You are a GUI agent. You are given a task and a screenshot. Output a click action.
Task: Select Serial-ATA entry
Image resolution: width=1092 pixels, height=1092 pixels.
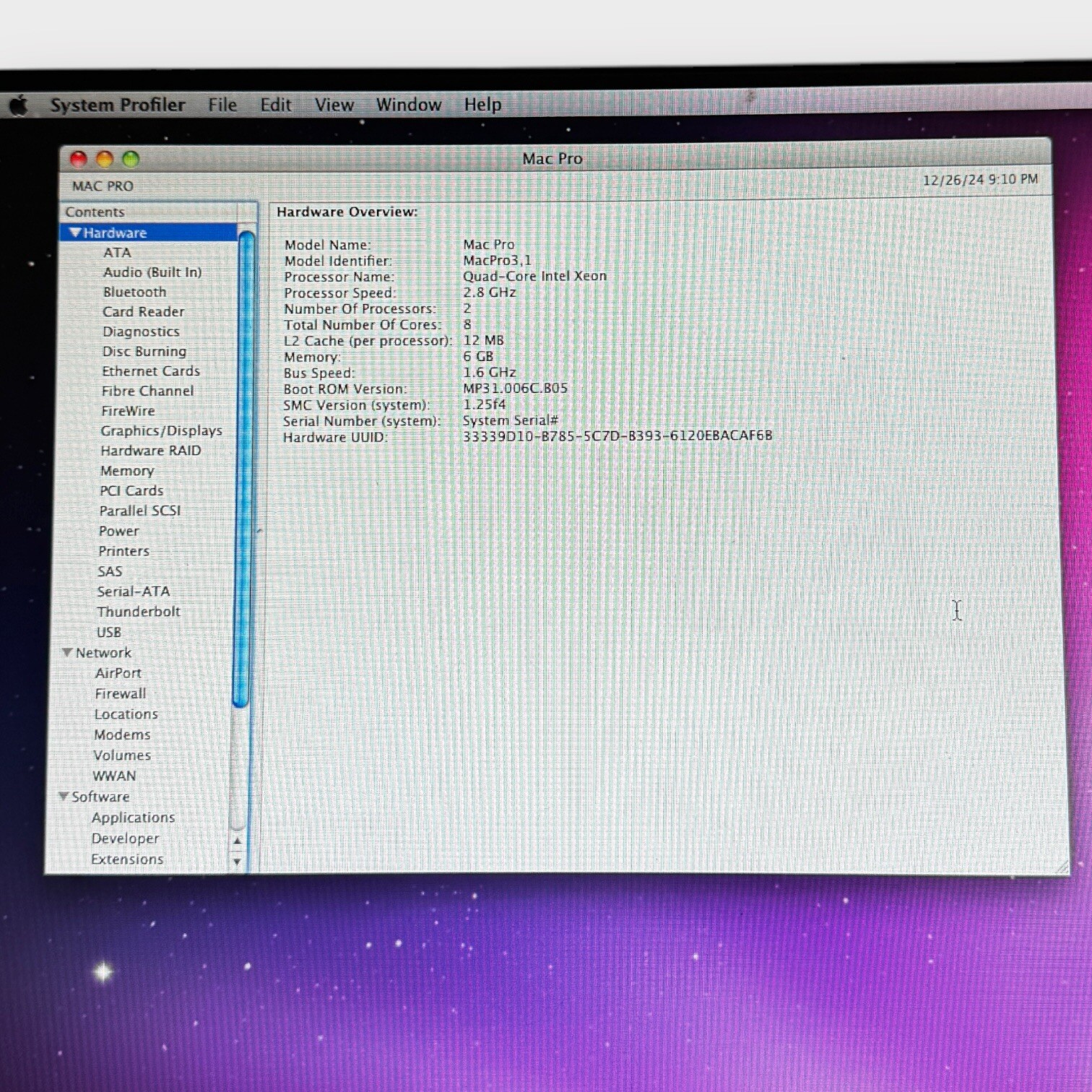coord(134,591)
